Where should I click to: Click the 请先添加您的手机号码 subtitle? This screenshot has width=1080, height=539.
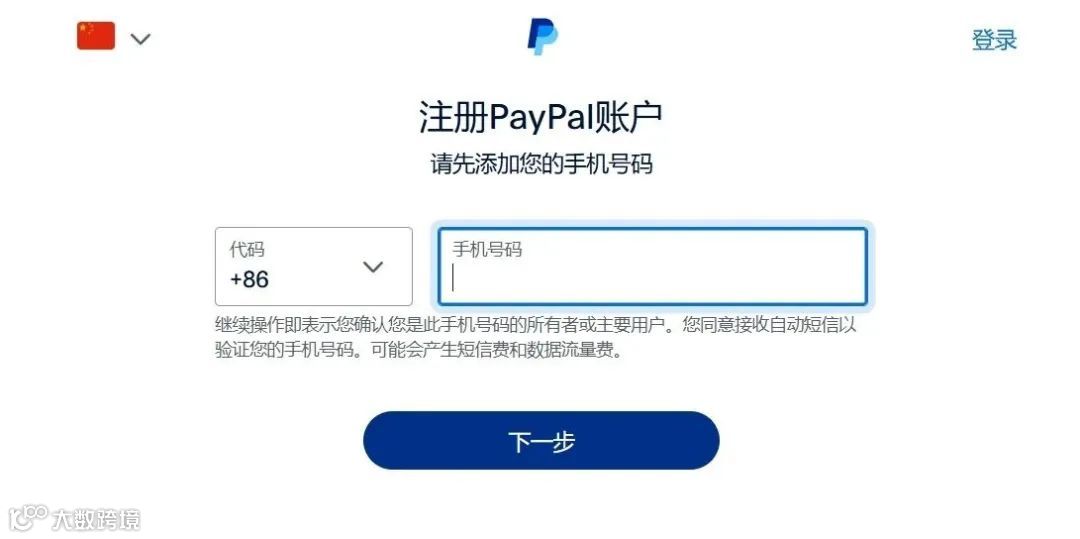tap(541, 164)
